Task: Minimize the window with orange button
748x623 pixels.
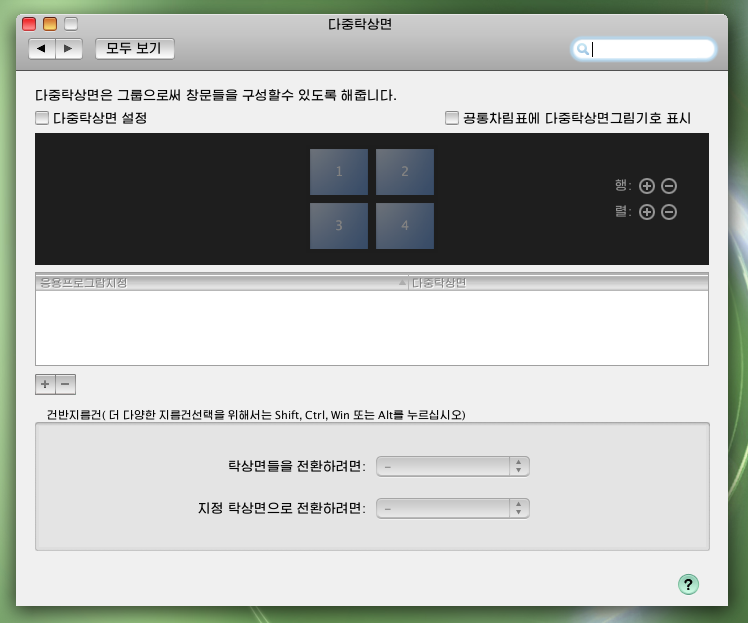Action: 50,24
